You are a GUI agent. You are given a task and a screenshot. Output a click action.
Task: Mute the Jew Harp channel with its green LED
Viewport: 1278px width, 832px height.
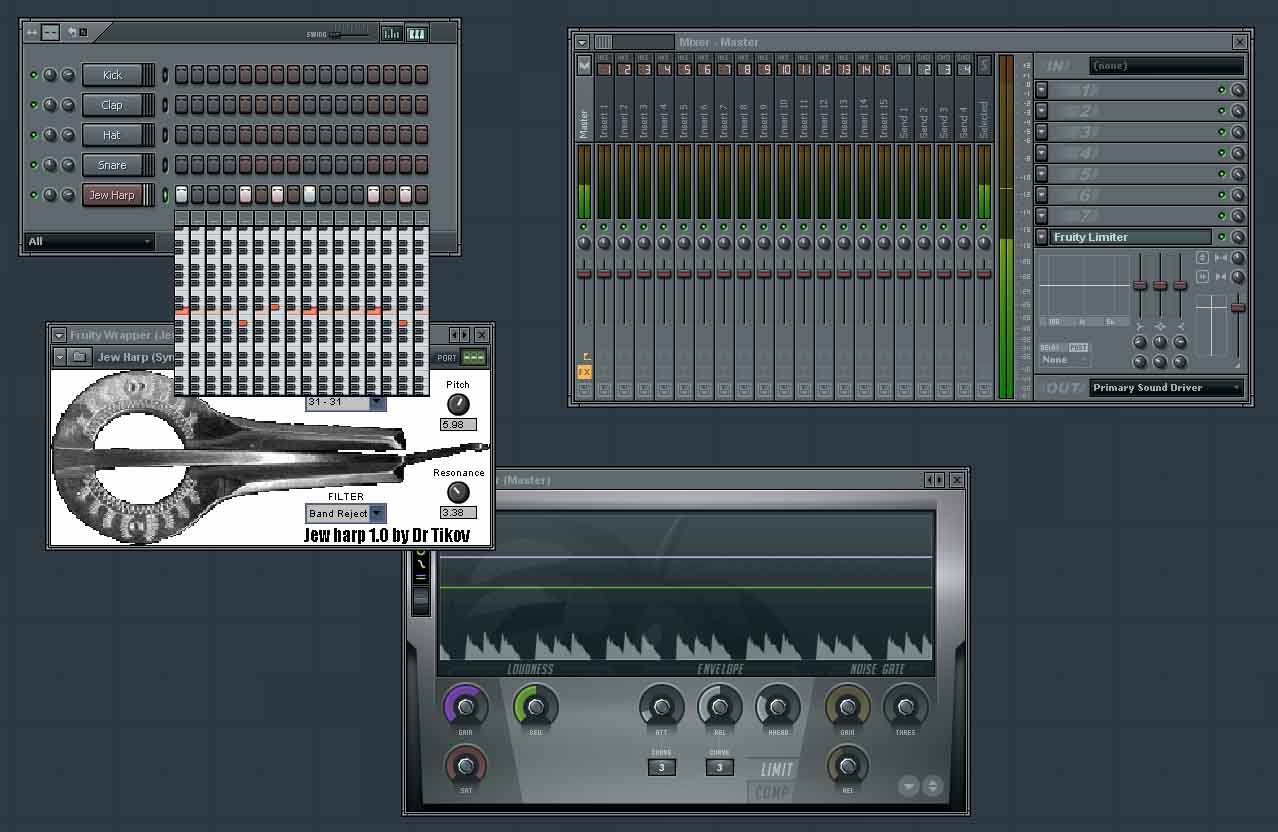[x=33, y=195]
